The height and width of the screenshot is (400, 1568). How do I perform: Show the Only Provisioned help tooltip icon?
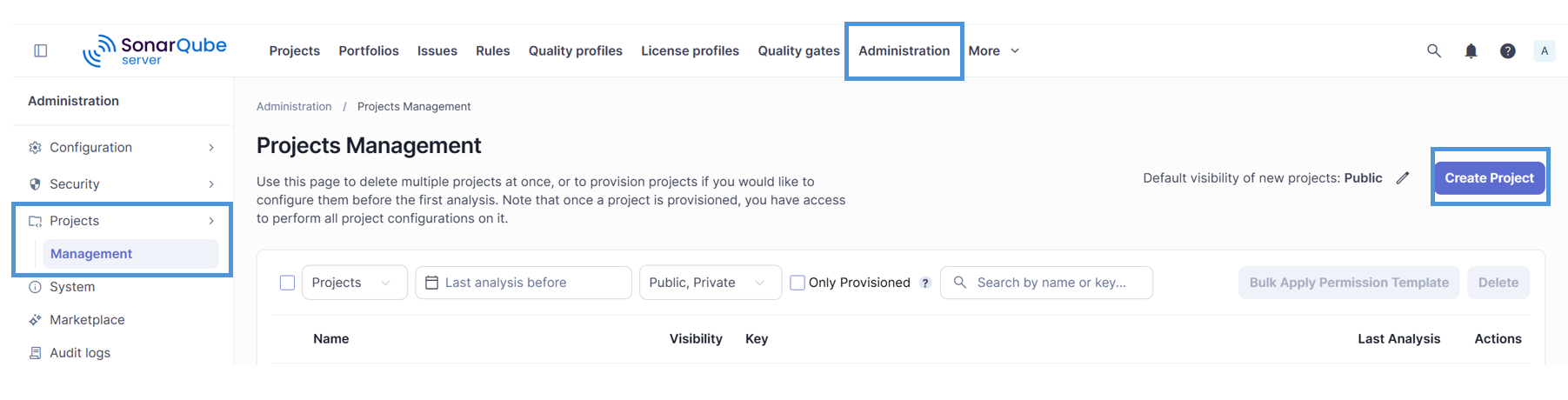(x=925, y=283)
